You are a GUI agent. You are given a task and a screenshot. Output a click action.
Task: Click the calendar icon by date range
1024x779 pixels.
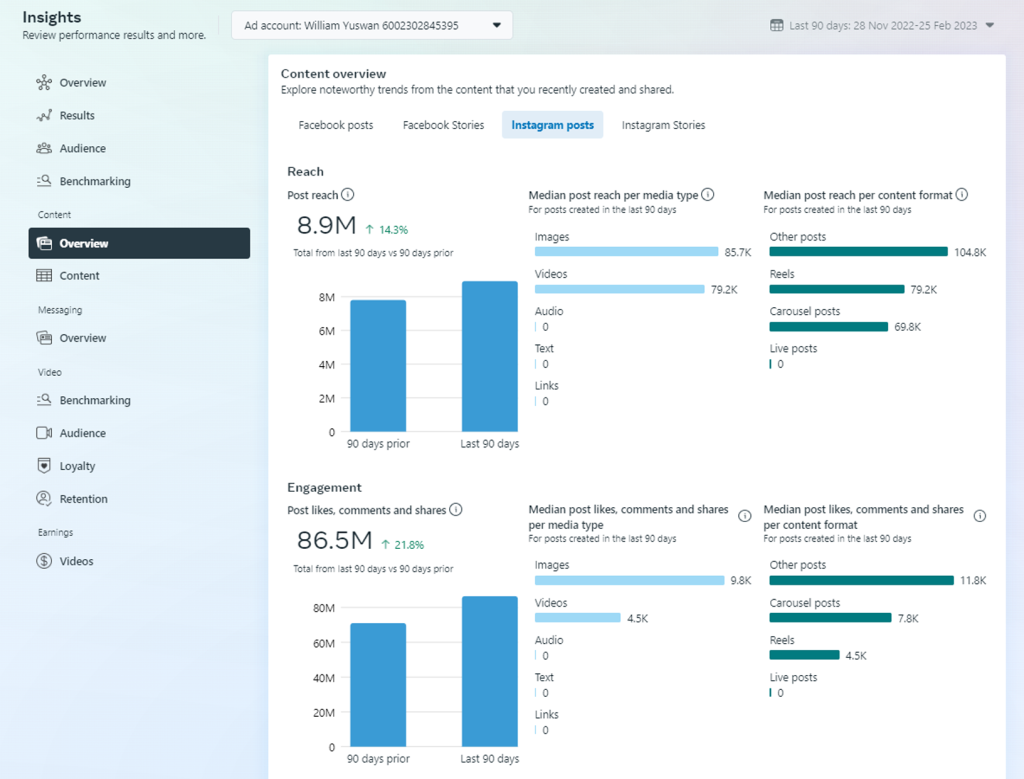pyautogui.click(x=777, y=25)
